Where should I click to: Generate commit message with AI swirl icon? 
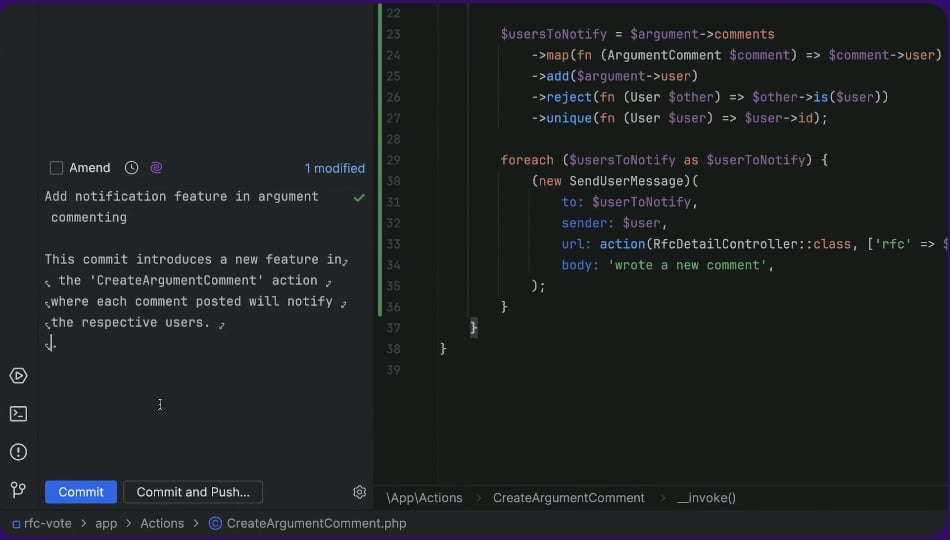point(156,168)
